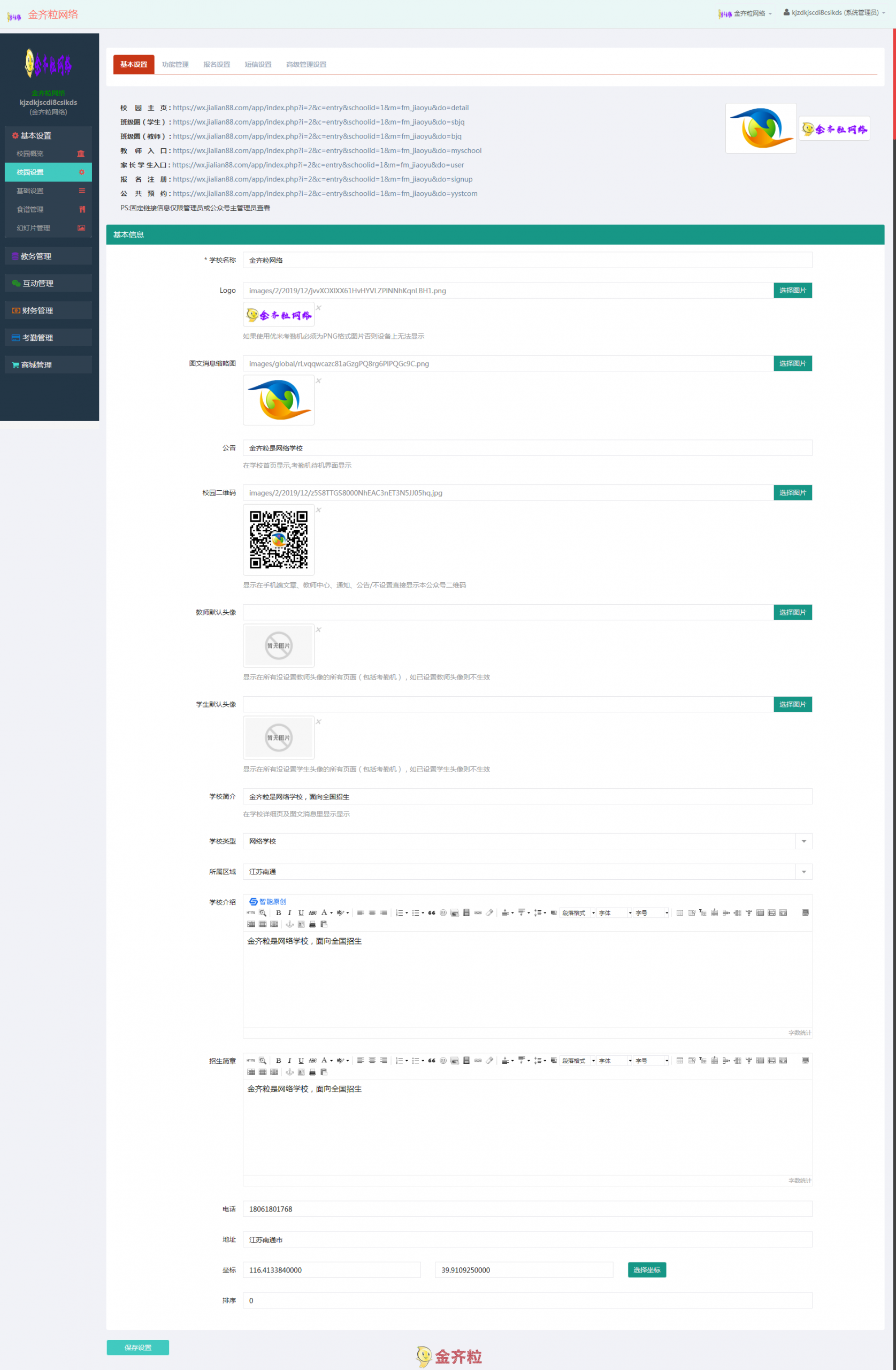
Task: Click 选择图片 for 学生默认头像
Action: [x=792, y=704]
